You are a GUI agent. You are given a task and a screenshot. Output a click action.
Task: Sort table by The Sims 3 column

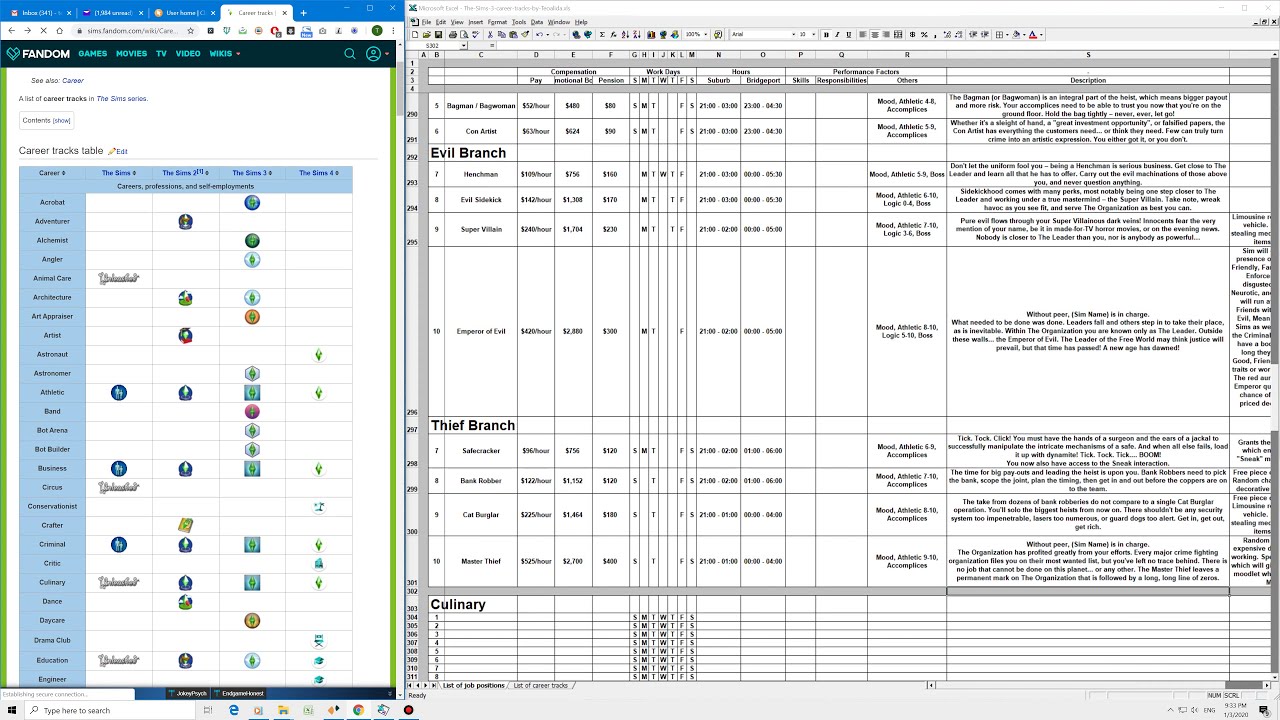tap(252, 173)
